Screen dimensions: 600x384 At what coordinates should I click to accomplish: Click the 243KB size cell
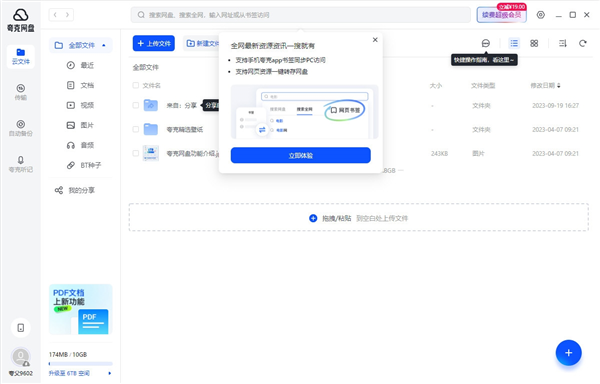point(439,153)
